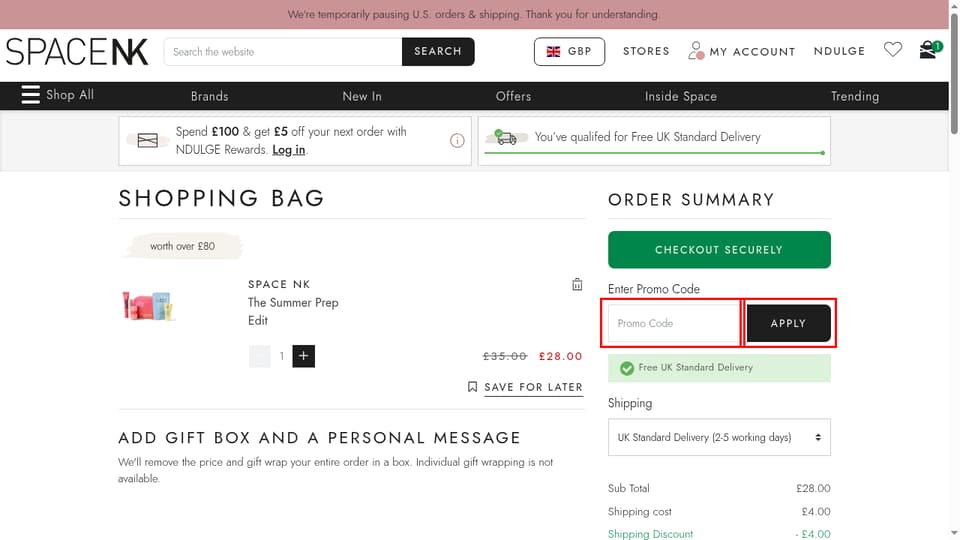Open the wishlist heart icon
The height and width of the screenshot is (540, 960).
coord(893,49)
